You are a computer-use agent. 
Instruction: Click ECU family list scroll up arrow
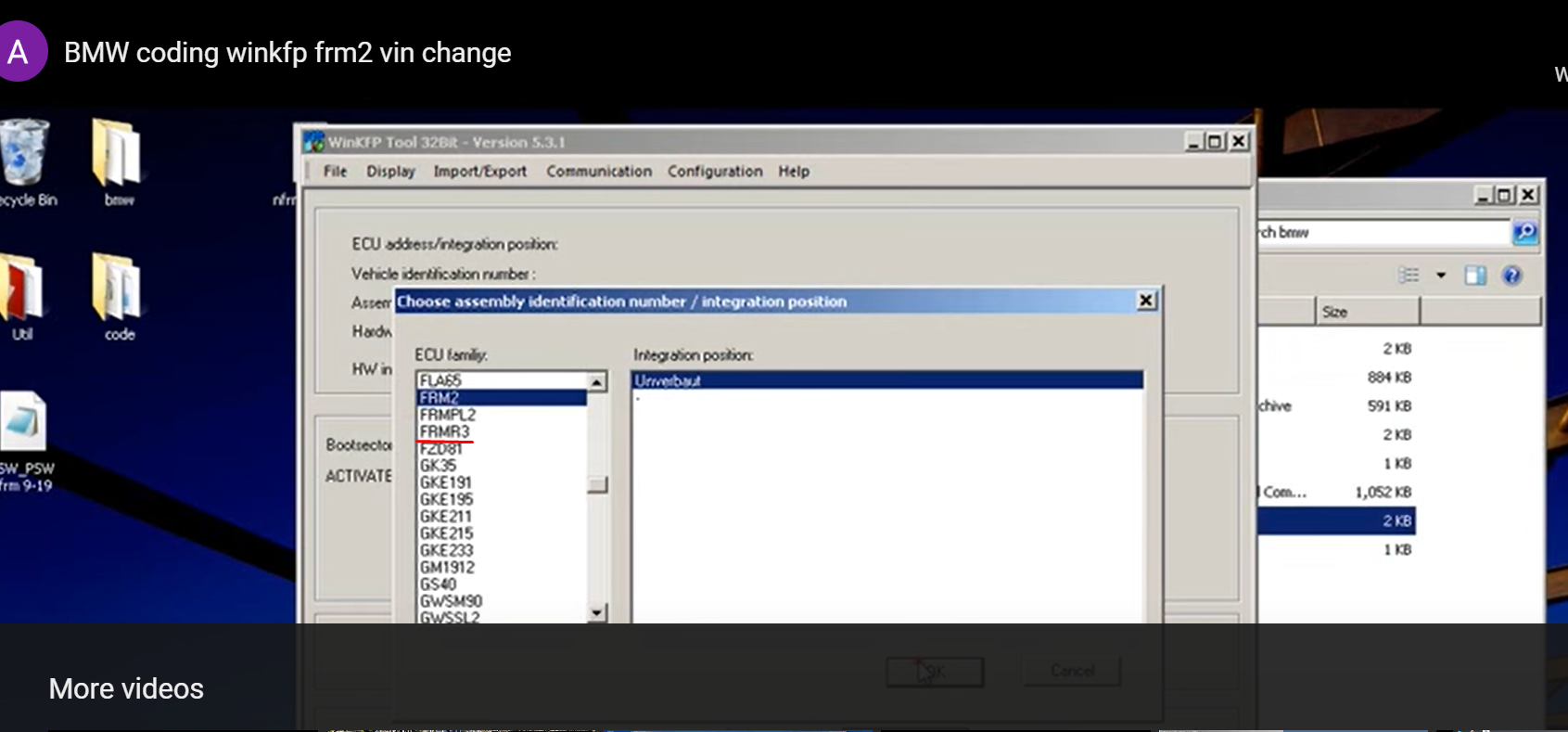pos(597,382)
